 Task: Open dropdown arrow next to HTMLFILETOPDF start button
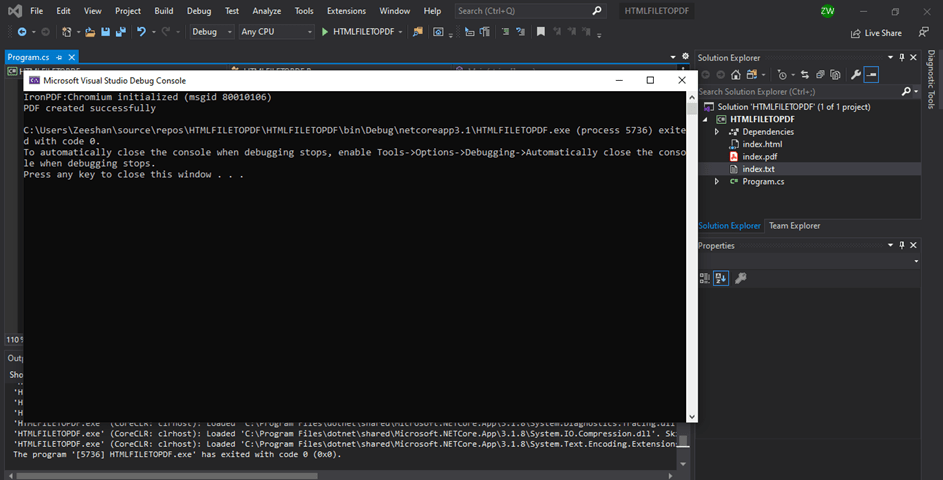[x=401, y=32]
